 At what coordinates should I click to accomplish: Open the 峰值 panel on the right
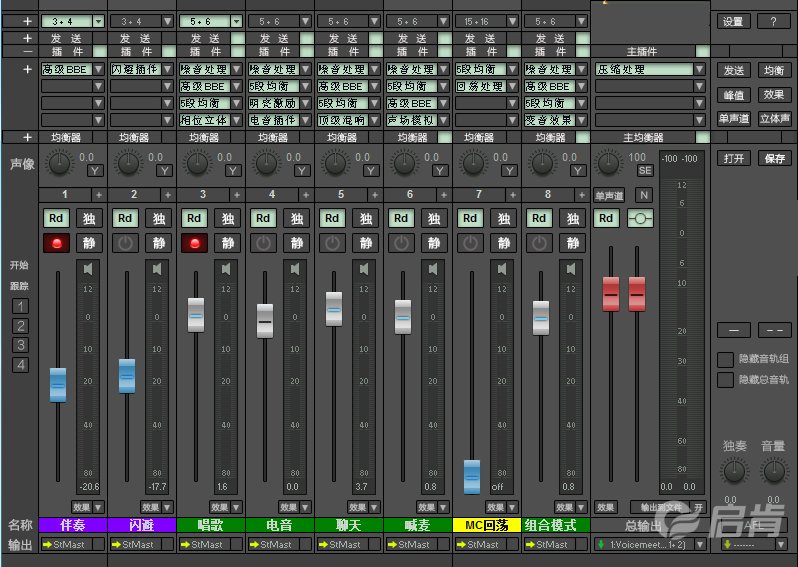click(x=733, y=95)
